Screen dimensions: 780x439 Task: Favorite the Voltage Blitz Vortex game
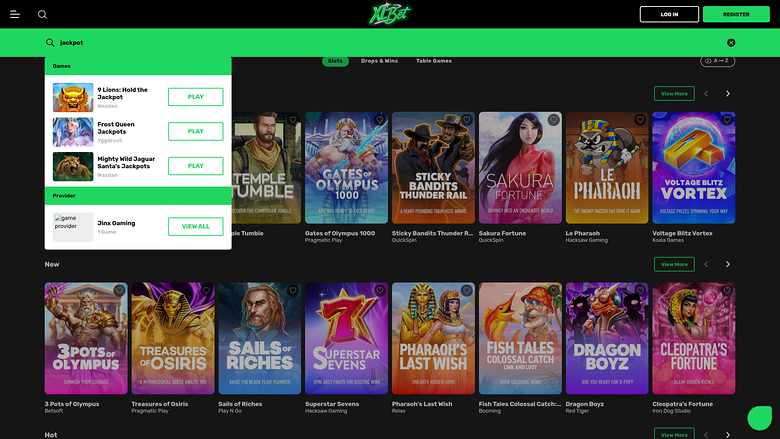pyautogui.click(x=727, y=120)
